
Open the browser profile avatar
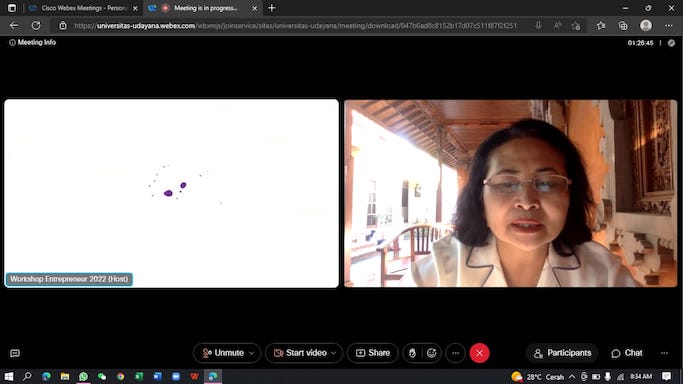pyautogui.click(x=646, y=25)
